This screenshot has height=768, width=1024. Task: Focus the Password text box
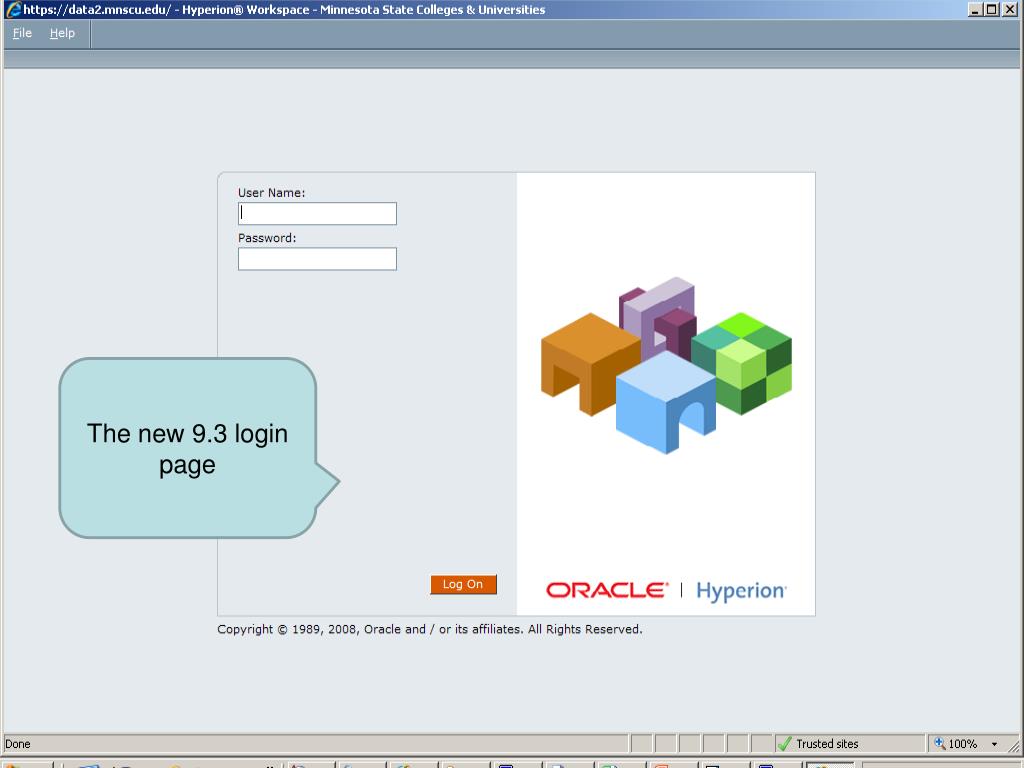(x=317, y=259)
